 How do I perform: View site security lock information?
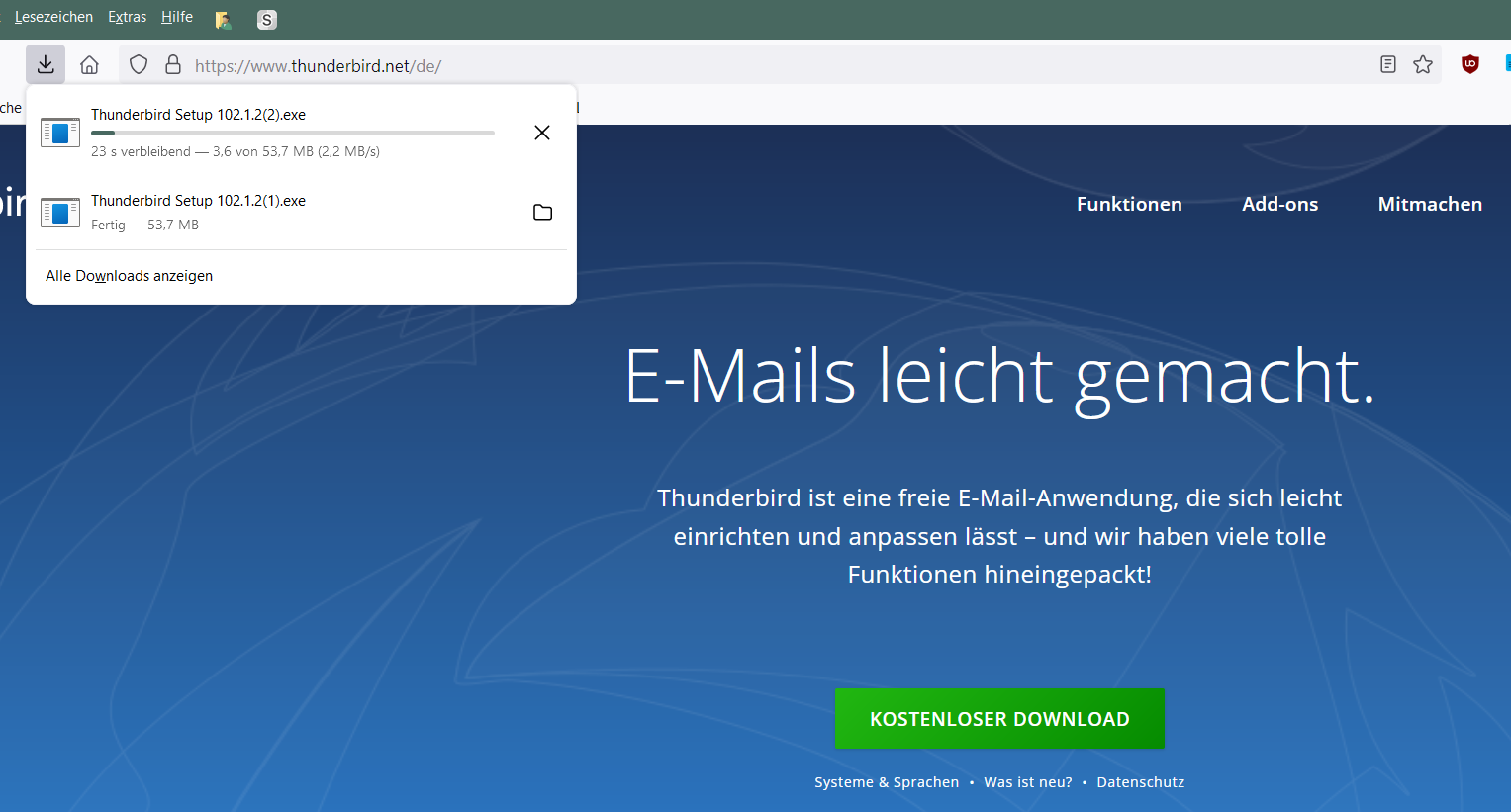(x=173, y=64)
